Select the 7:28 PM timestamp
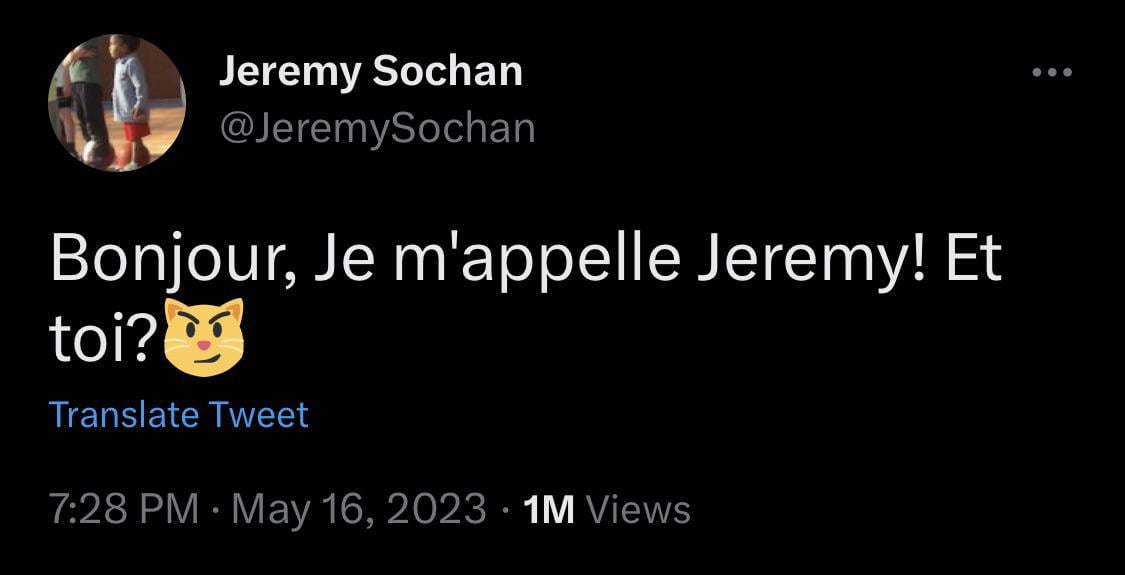Screen dimensions: 1125x575 pos(124,509)
